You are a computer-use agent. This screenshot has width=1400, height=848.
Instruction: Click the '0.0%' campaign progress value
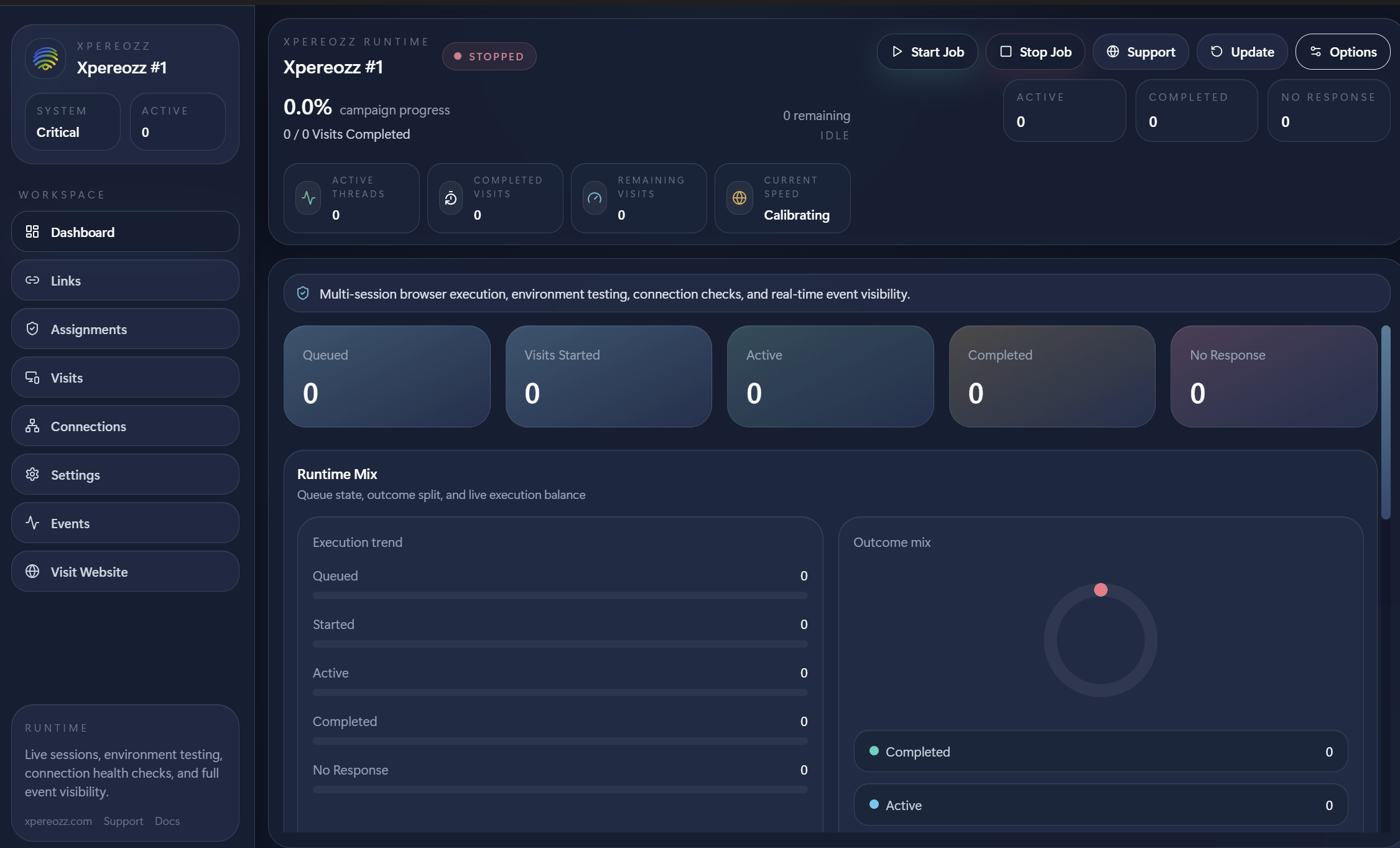(307, 107)
